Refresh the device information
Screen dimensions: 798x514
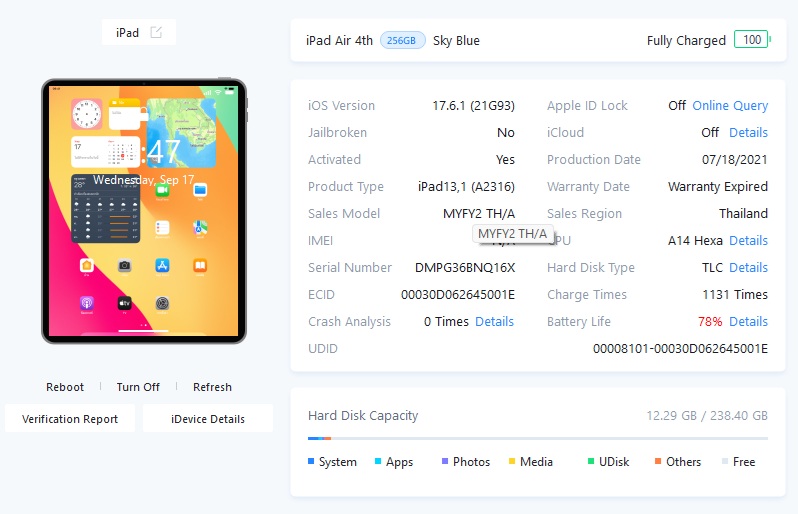212,387
